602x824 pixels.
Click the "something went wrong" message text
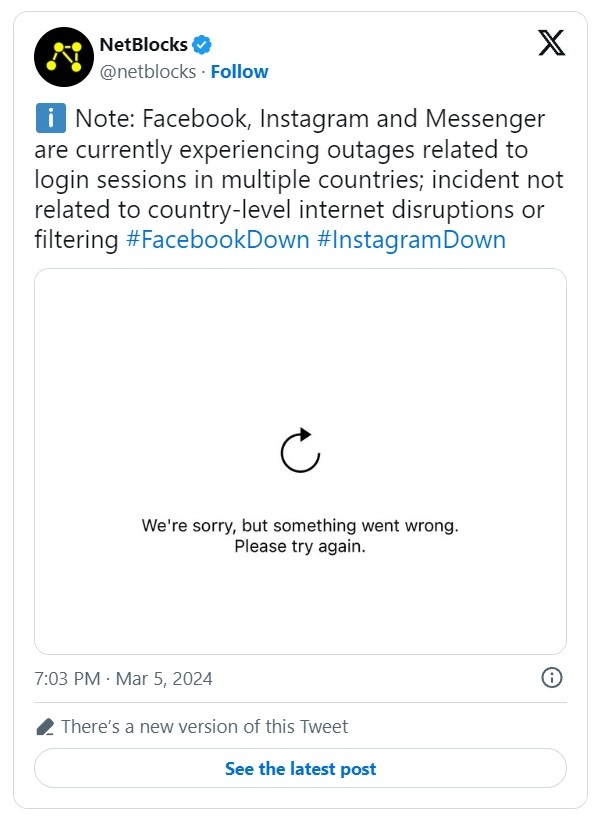pos(300,525)
